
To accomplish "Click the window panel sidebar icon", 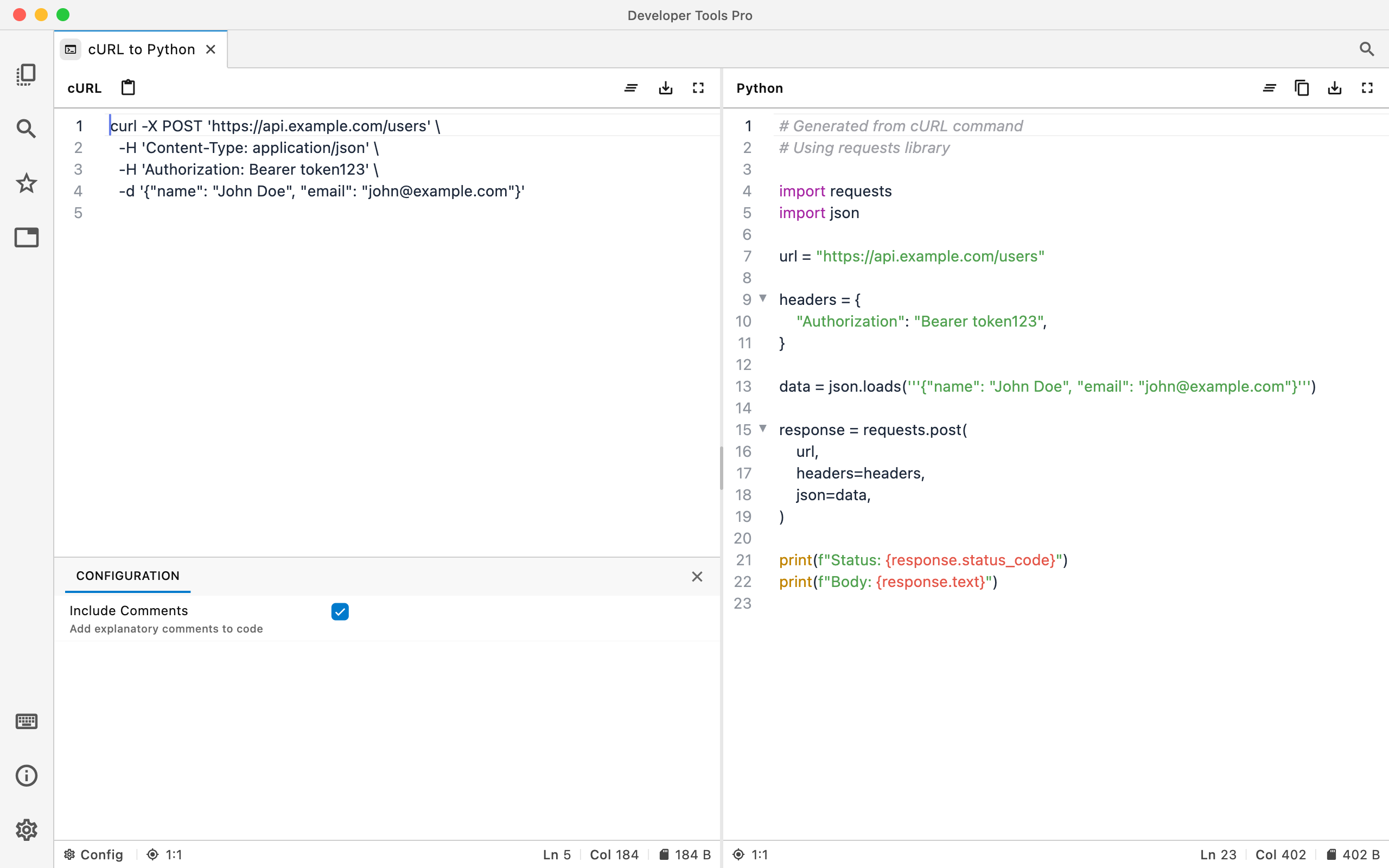I will [27, 237].
